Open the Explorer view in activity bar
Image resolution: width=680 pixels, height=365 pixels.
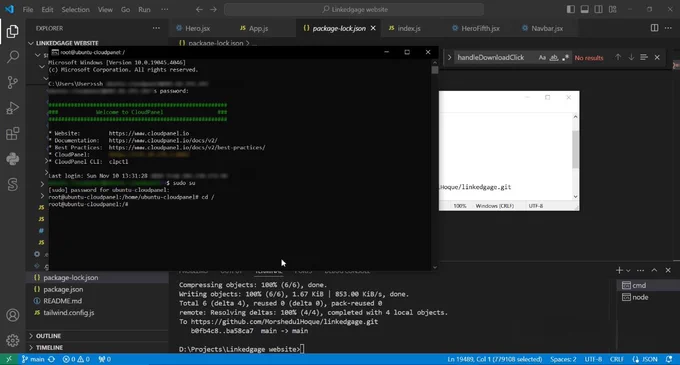click(13, 31)
